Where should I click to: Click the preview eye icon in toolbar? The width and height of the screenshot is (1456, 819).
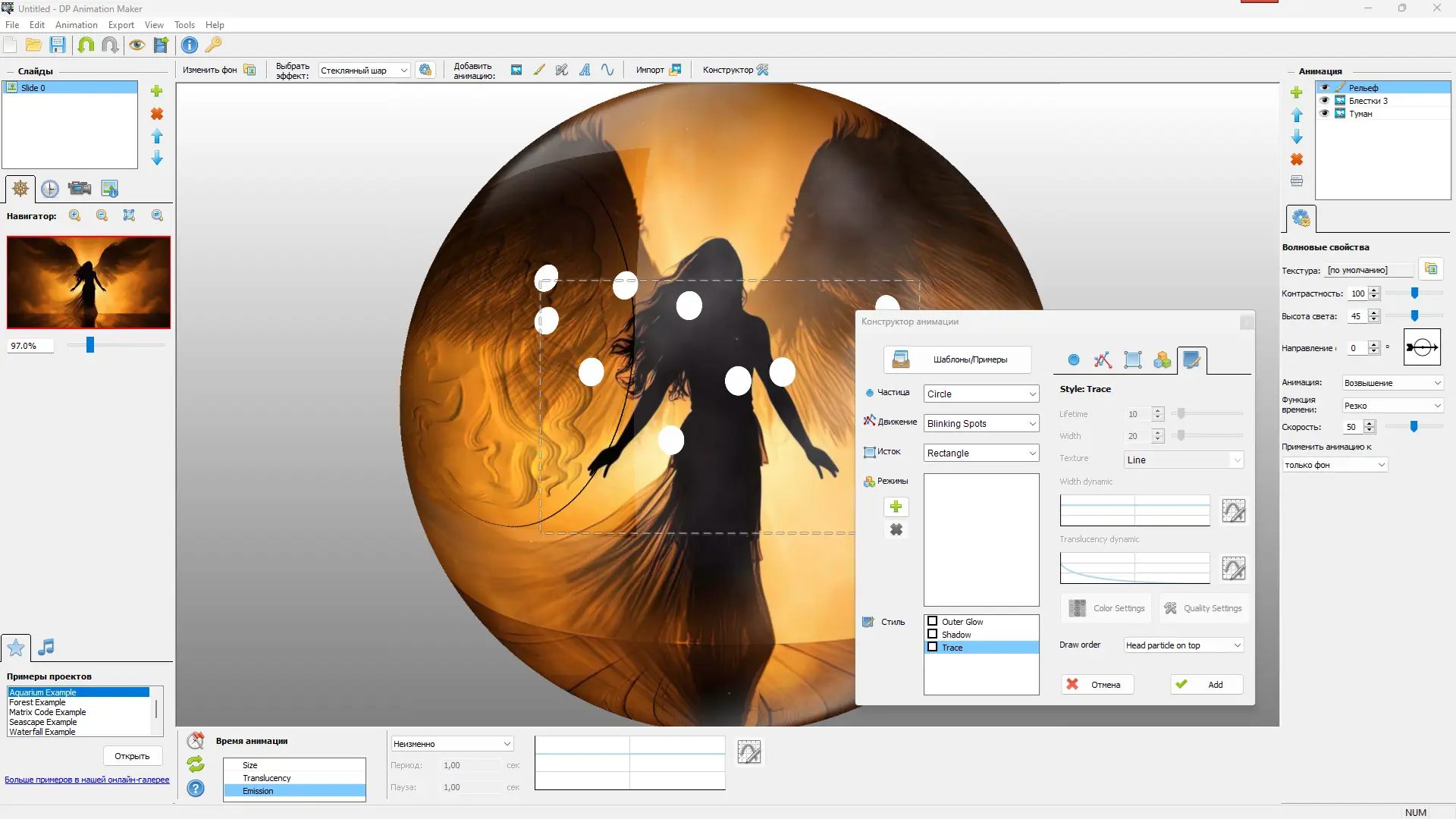click(x=136, y=45)
